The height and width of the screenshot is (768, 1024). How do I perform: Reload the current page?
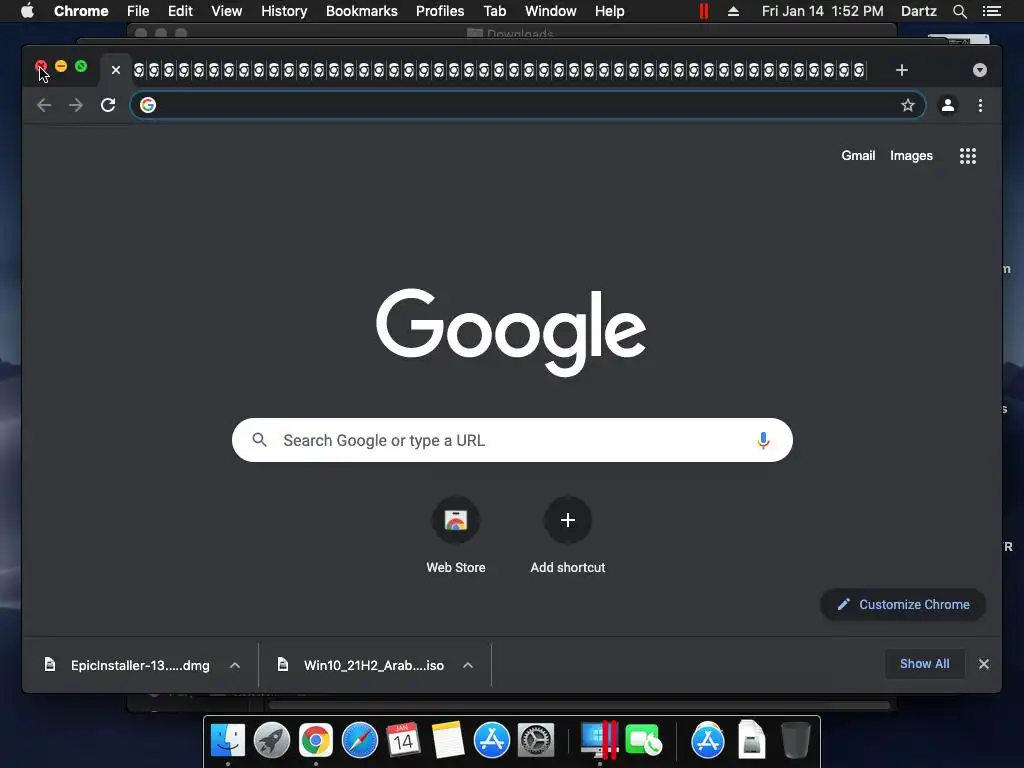pyautogui.click(x=108, y=105)
